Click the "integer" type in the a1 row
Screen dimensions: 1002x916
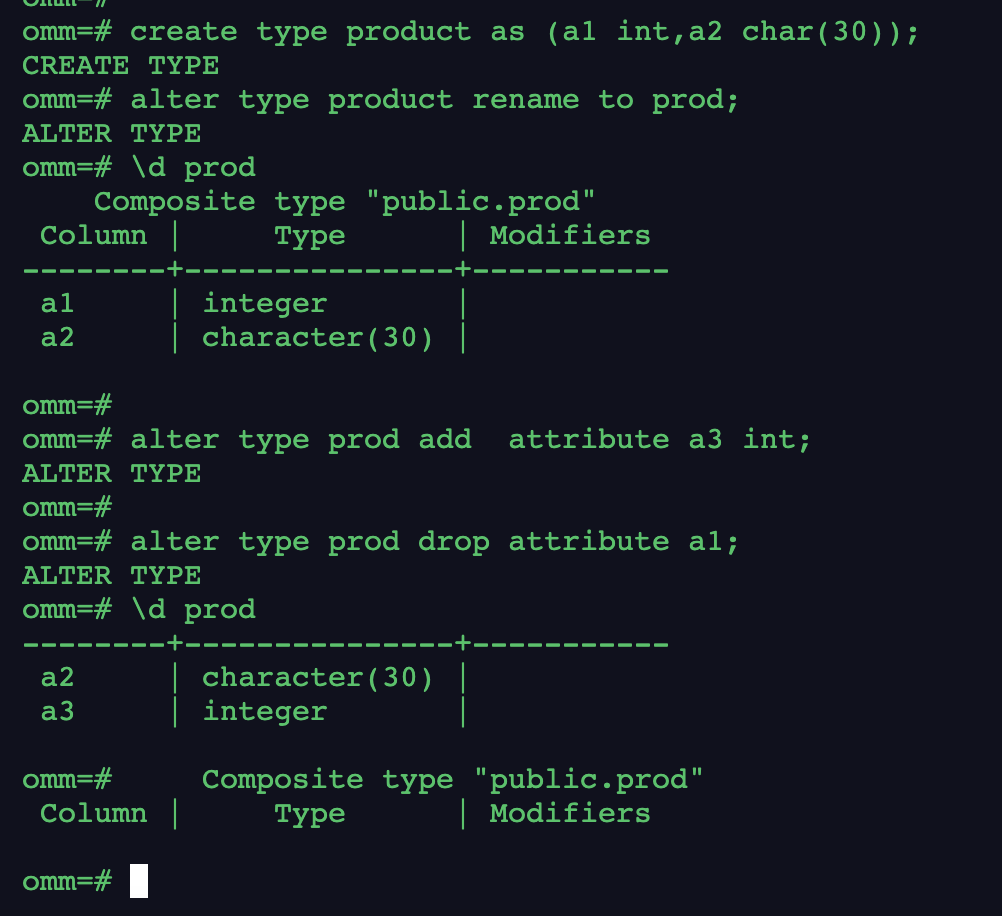(x=264, y=304)
